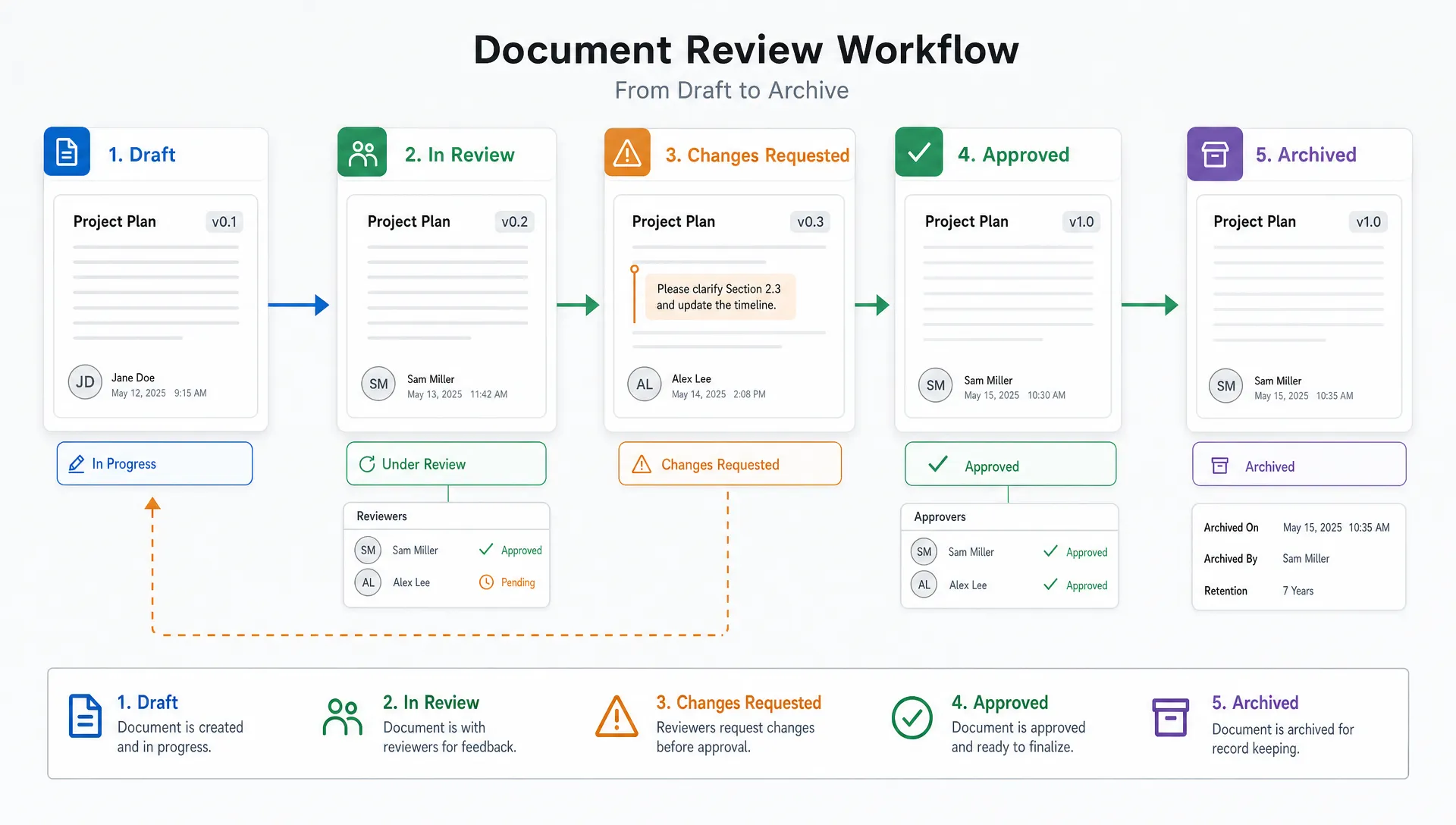Screen dimensions: 1456x825
Task: Click the v0.3 version badge
Action: (x=811, y=222)
